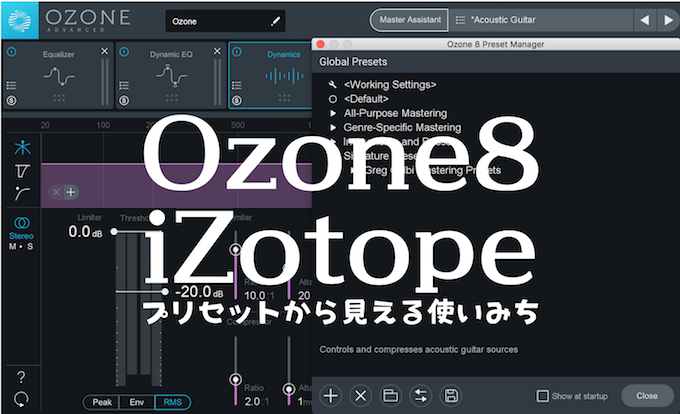The height and width of the screenshot is (414, 680).
Task: Select Stereo channel mode
Action: 21,228
